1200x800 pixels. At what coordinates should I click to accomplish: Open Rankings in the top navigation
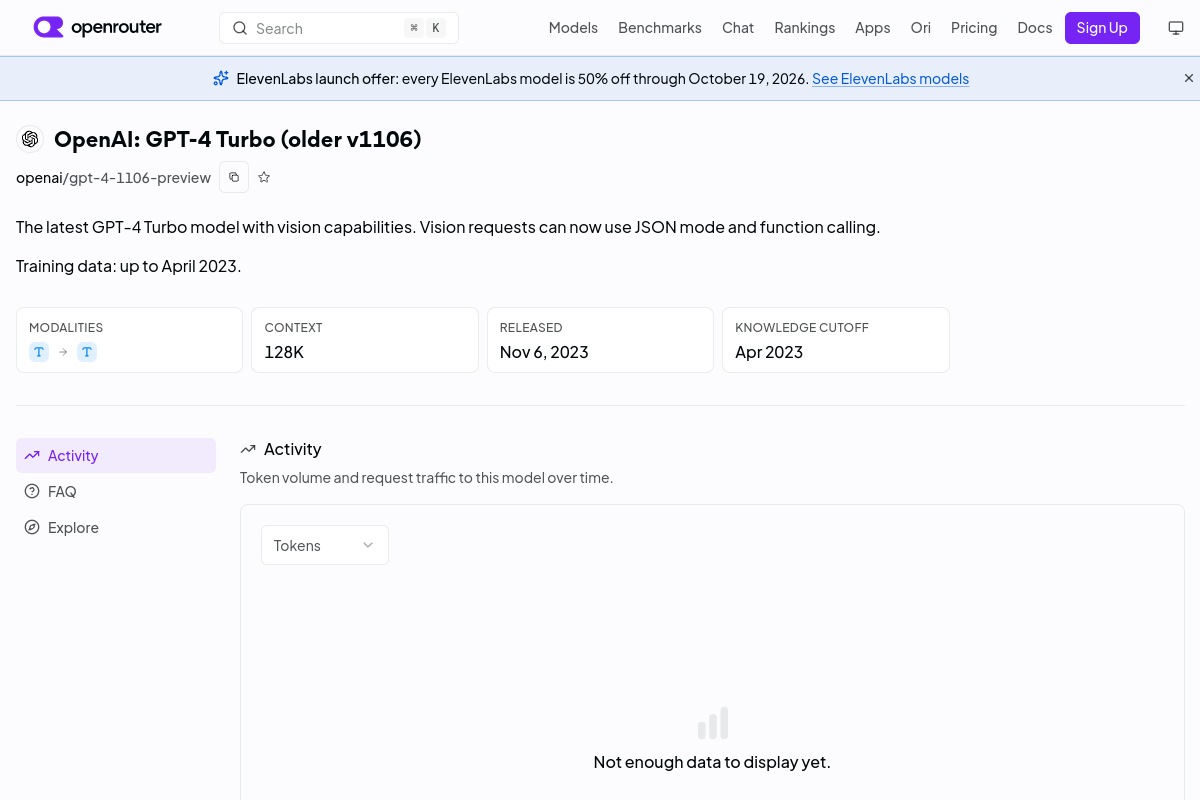805,28
